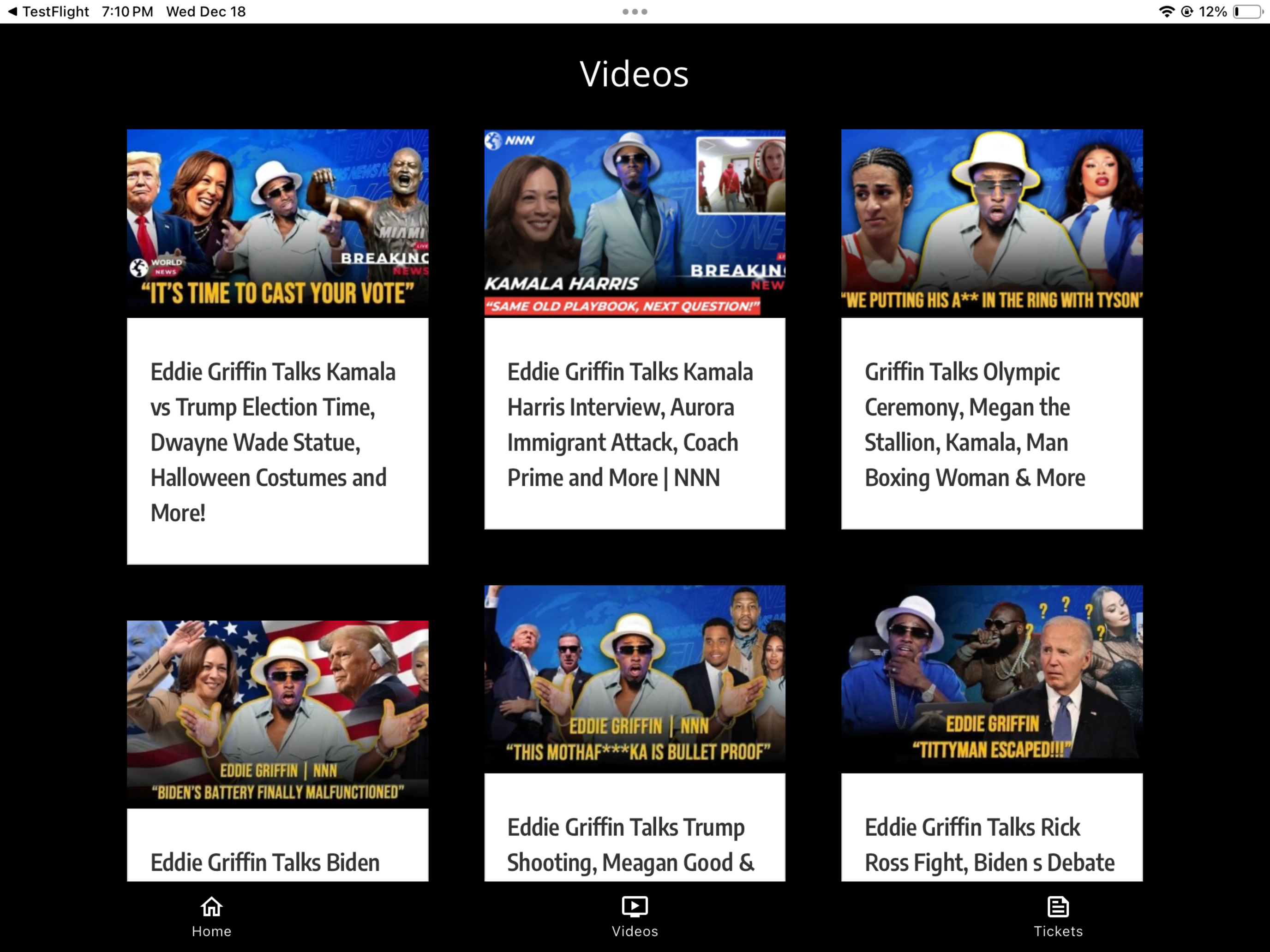Tap the 12% battery percentage

tap(1213, 12)
